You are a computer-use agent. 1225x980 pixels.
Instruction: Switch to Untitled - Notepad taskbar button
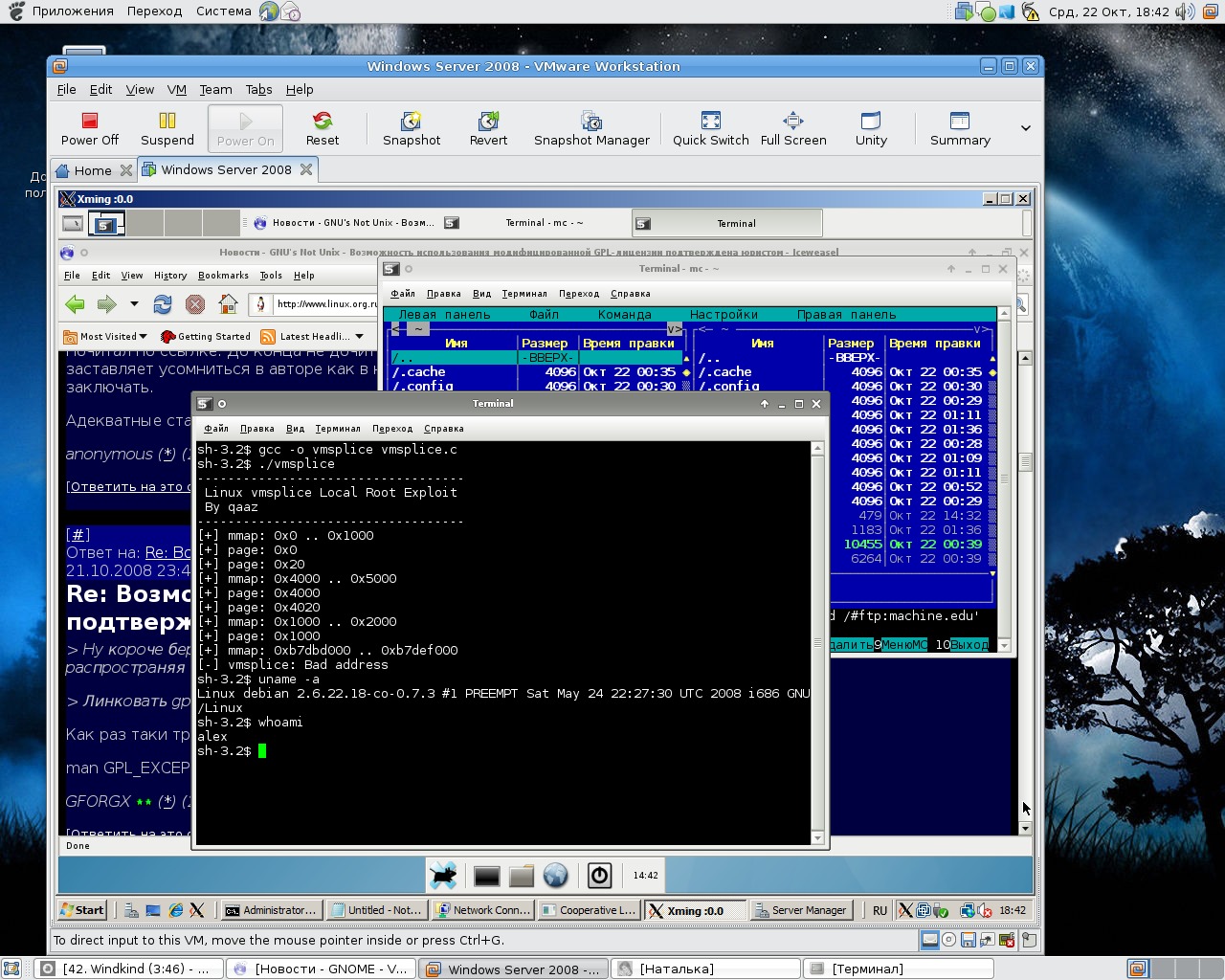375,910
